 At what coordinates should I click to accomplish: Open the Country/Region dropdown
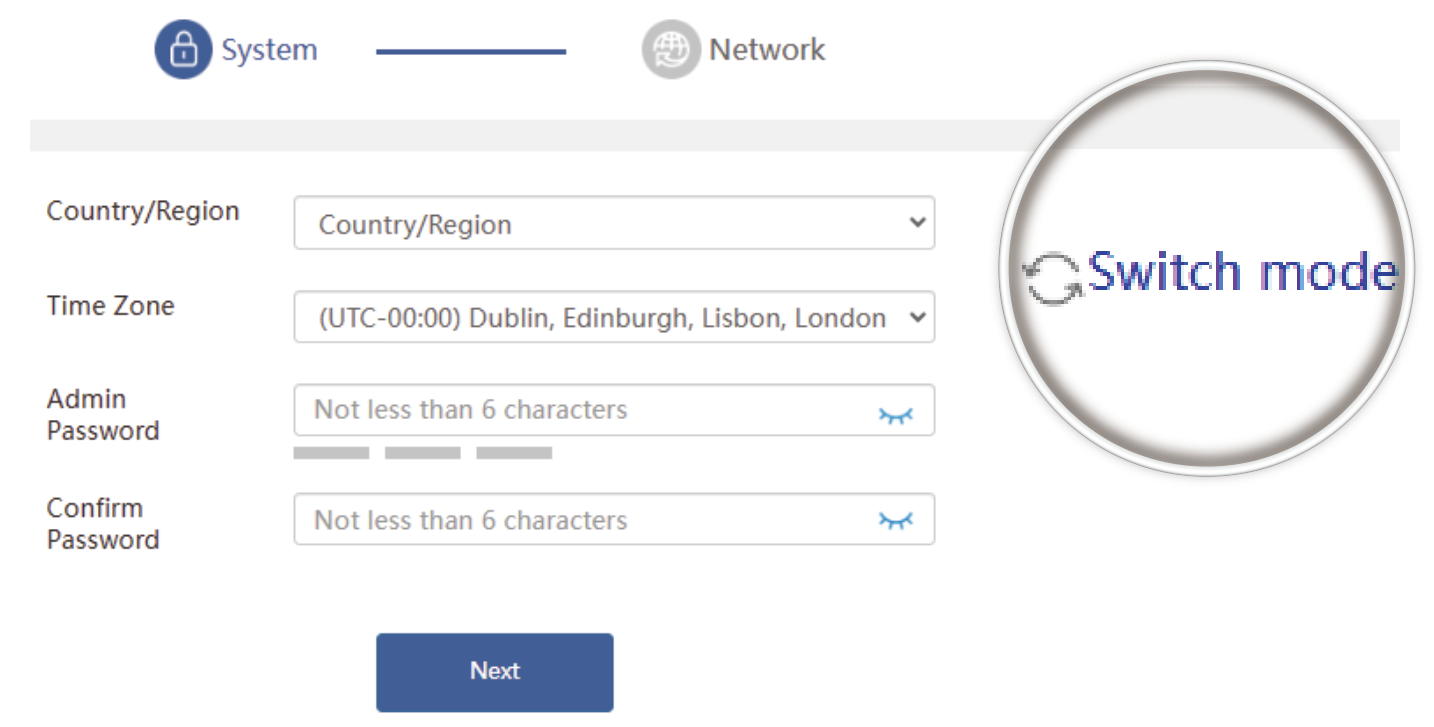(600, 223)
